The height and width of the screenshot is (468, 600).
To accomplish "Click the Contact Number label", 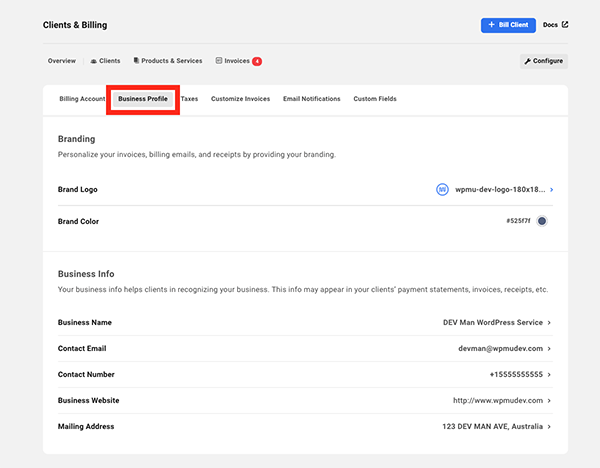I will pos(86,375).
